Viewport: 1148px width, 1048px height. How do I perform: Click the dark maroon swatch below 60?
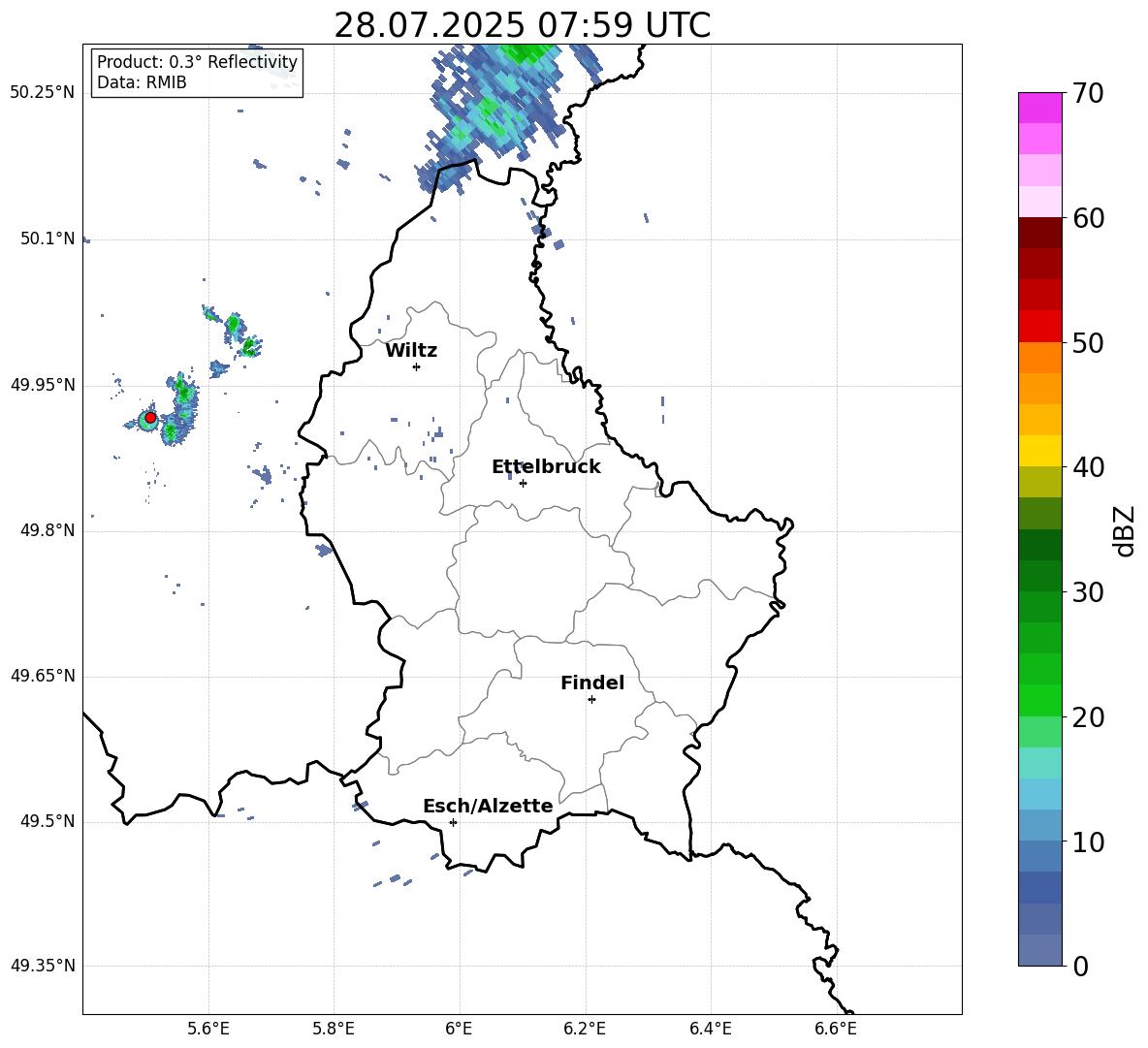1040,233
